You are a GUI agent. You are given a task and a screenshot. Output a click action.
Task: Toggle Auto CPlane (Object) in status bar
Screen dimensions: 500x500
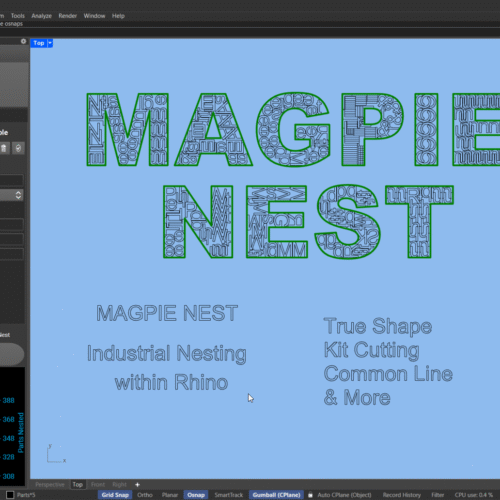[344, 495]
